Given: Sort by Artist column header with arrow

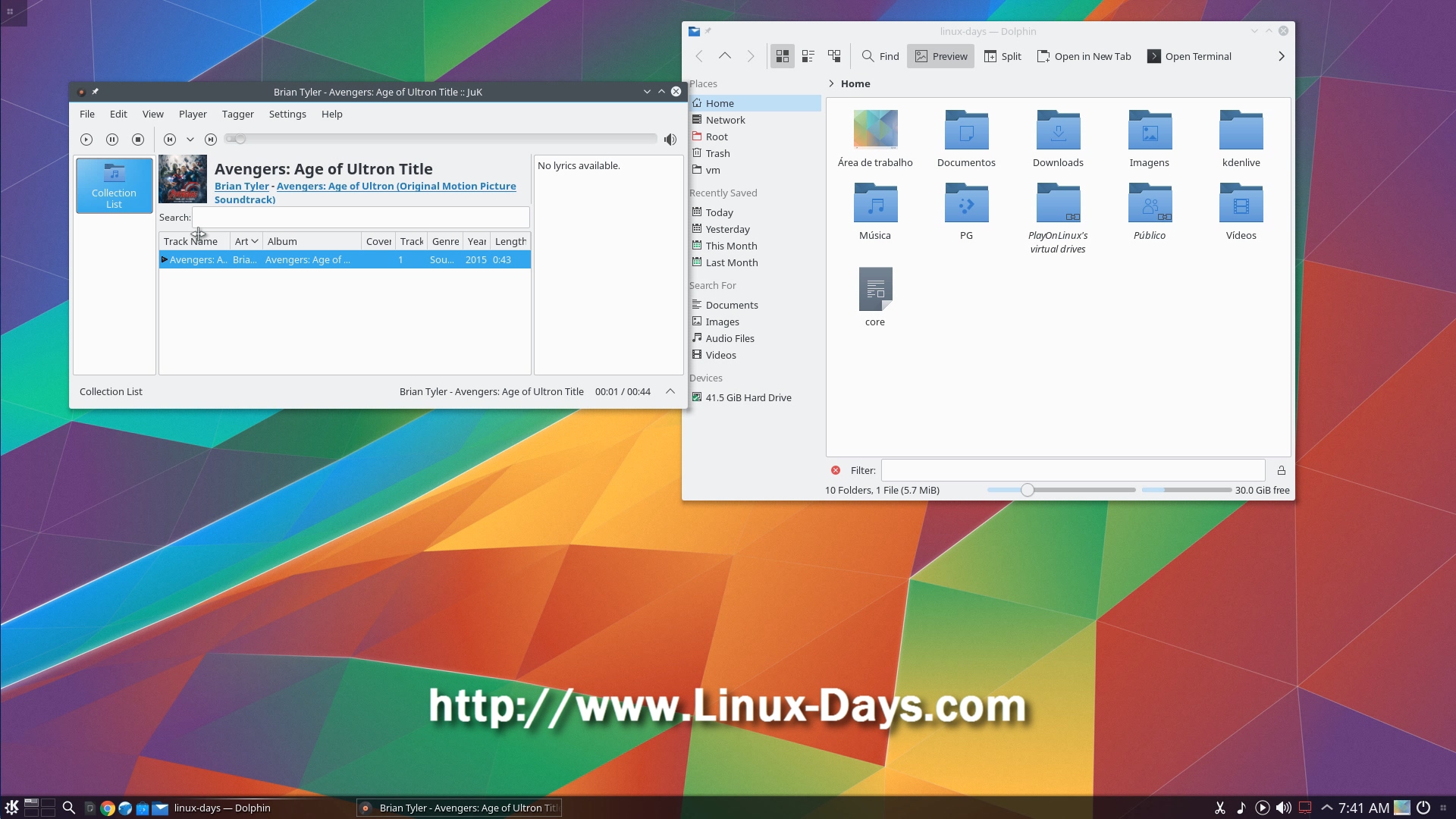Looking at the screenshot, I should [x=246, y=241].
